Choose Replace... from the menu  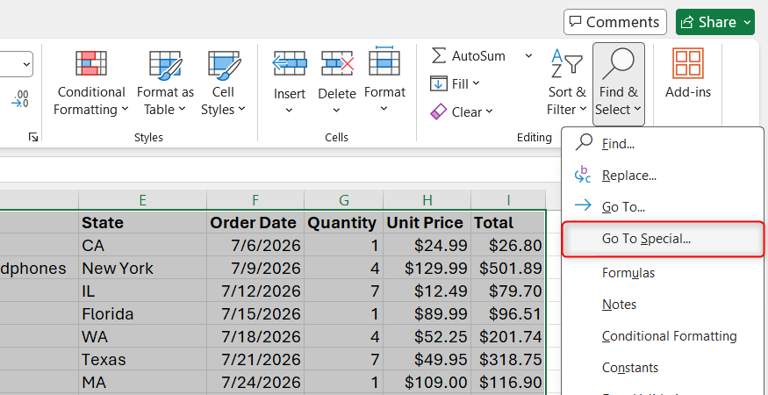(x=663, y=175)
